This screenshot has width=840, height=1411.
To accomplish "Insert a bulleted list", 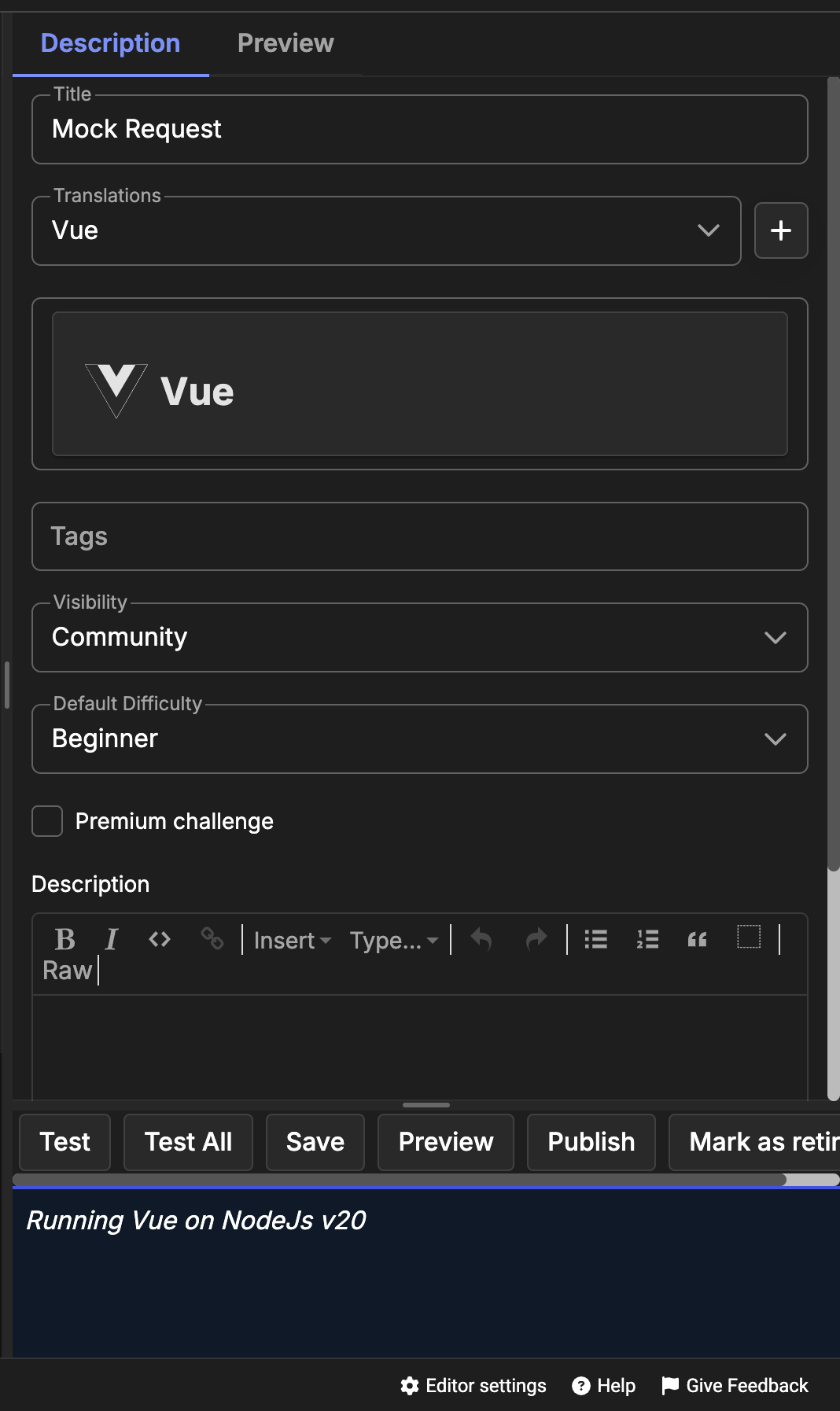I will 596,939.
